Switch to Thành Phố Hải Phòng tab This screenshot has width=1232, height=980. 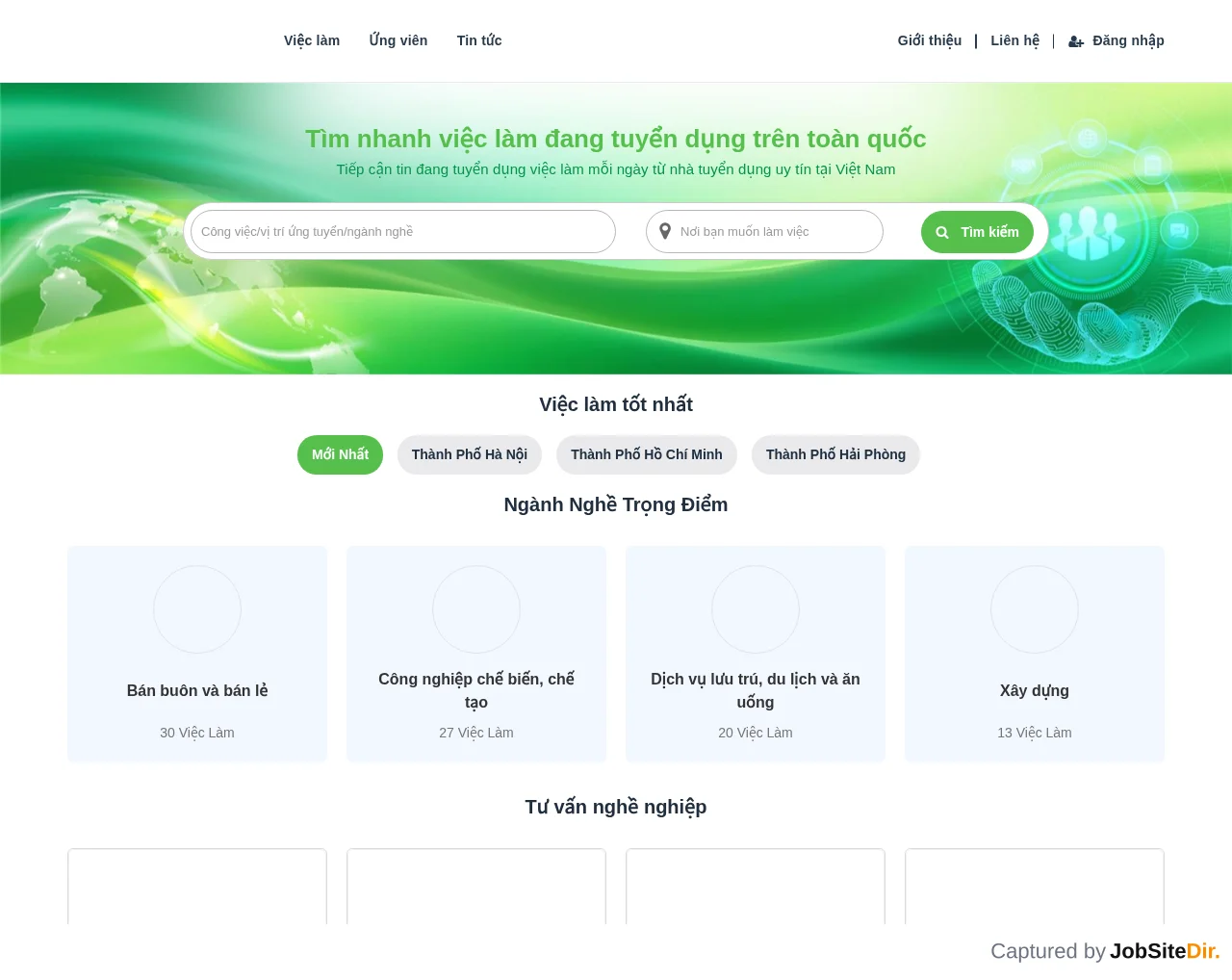click(x=835, y=454)
